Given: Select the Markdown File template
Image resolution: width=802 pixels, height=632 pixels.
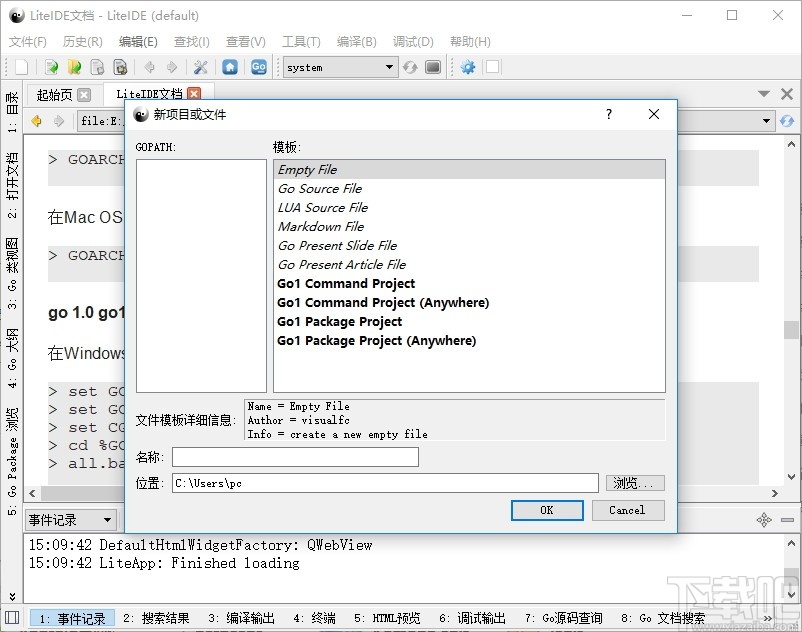Looking at the screenshot, I should coord(469,227).
